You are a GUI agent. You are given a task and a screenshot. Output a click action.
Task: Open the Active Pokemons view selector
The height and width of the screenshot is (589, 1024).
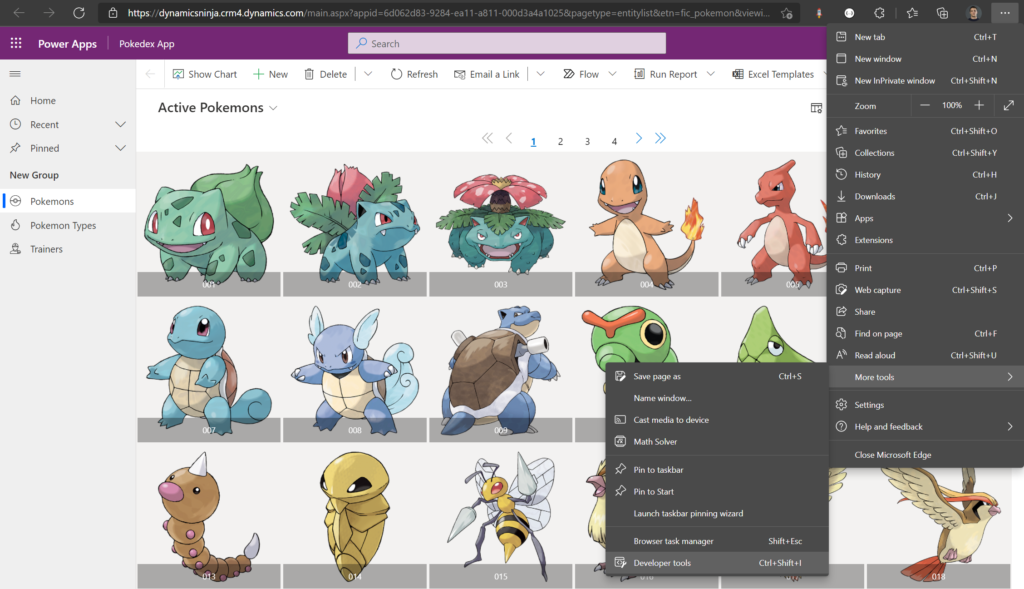217,108
